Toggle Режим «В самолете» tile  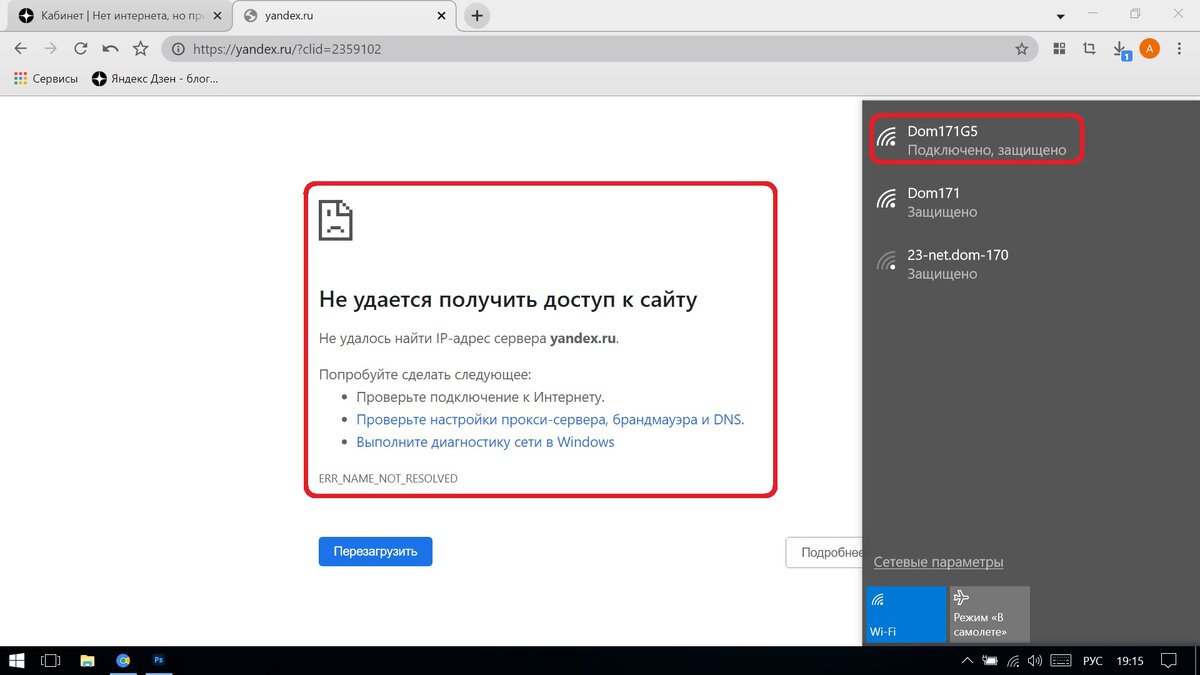coord(990,614)
